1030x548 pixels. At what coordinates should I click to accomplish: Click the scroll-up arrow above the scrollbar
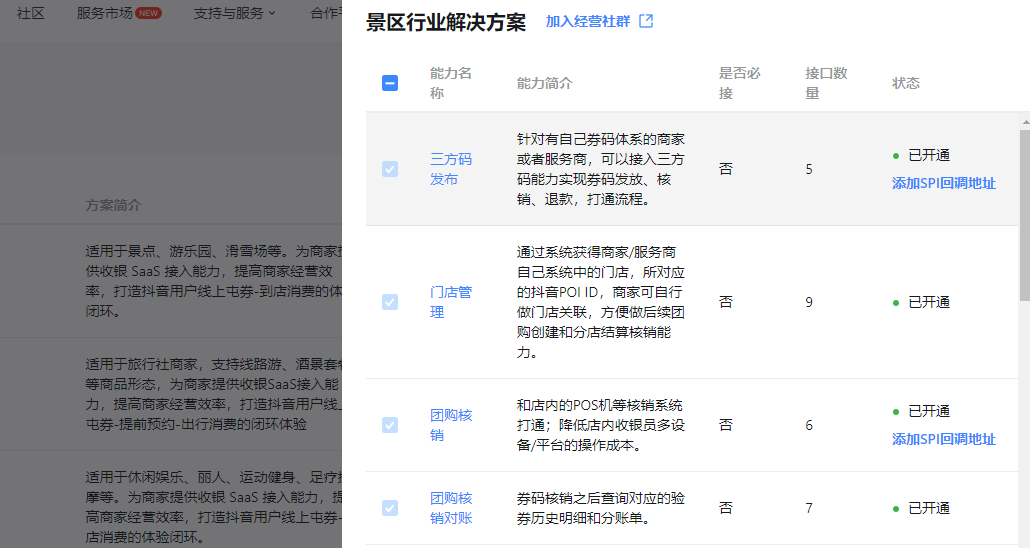(x=1024, y=121)
